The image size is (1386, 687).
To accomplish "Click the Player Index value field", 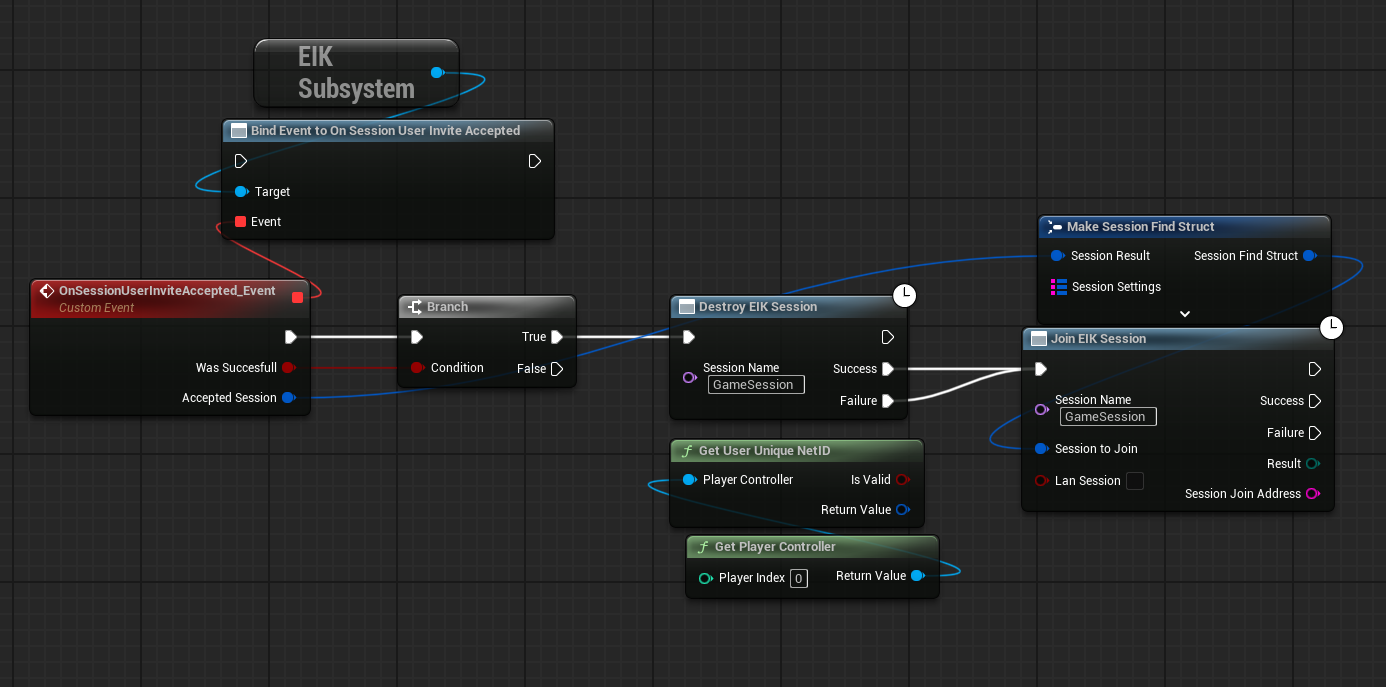I will pos(798,578).
